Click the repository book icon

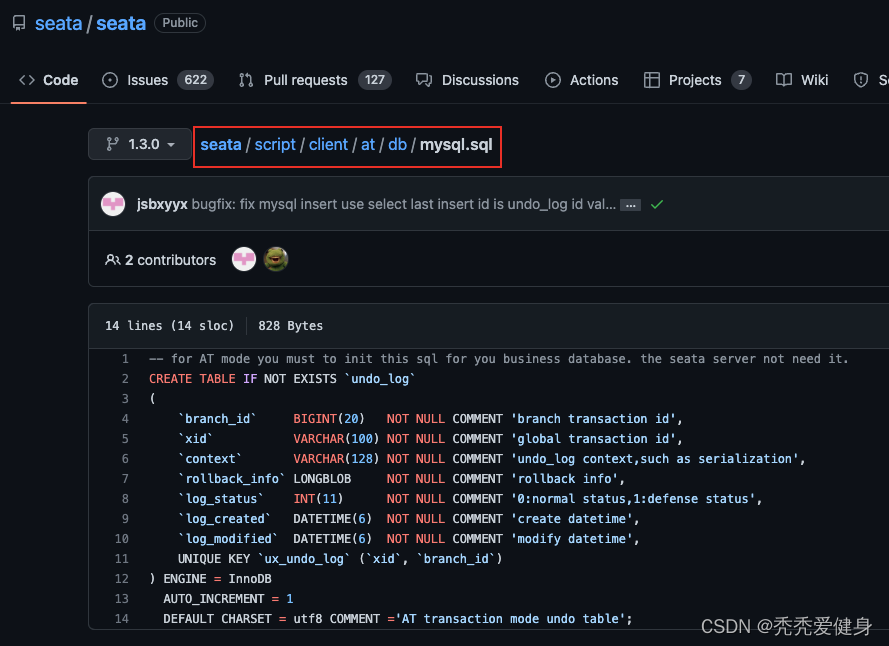tap(19, 23)
